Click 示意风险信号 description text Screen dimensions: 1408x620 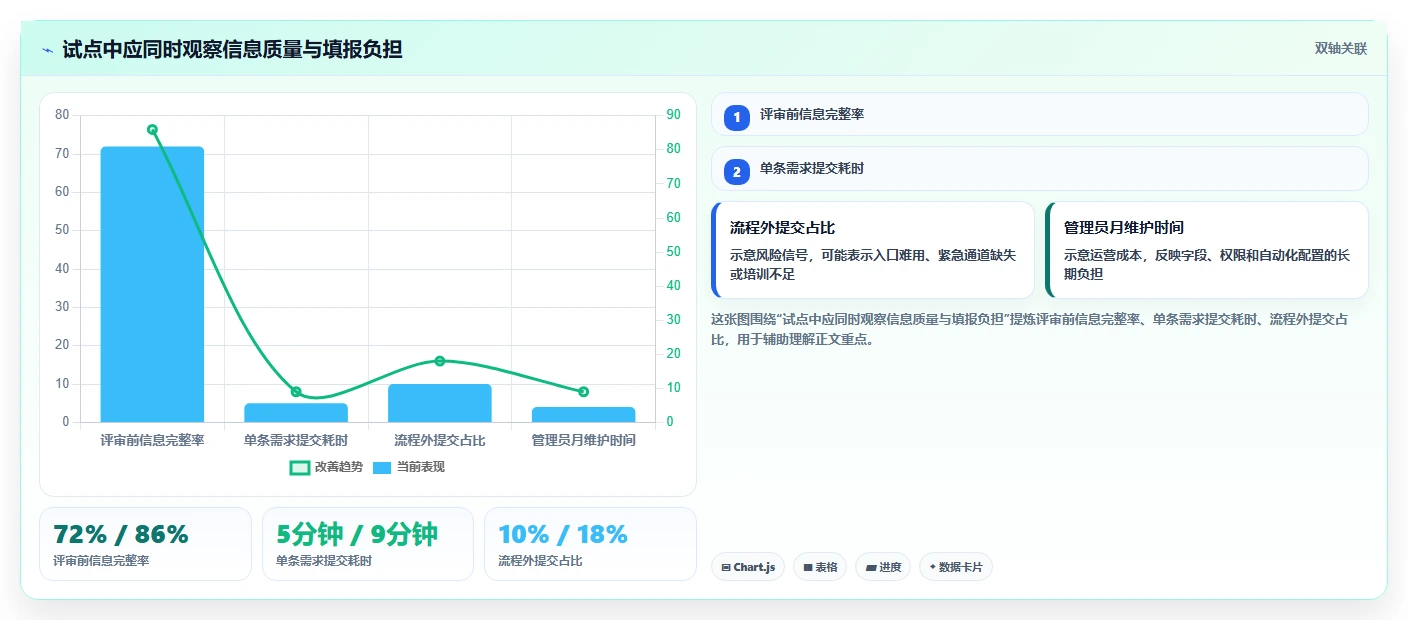point(873,264)
